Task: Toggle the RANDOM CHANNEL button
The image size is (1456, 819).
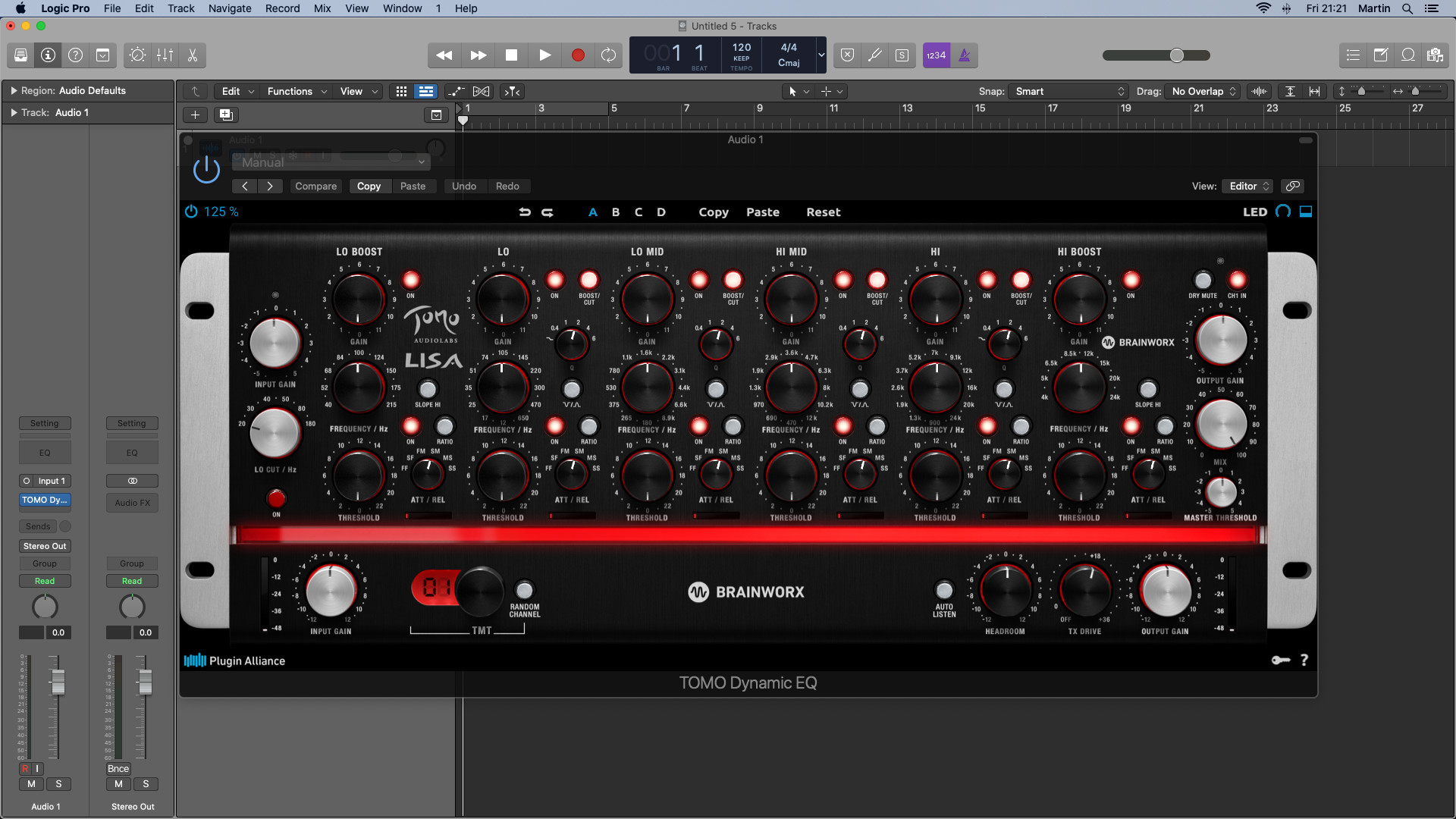Action: pyautogui.click(x=525, y=590)
